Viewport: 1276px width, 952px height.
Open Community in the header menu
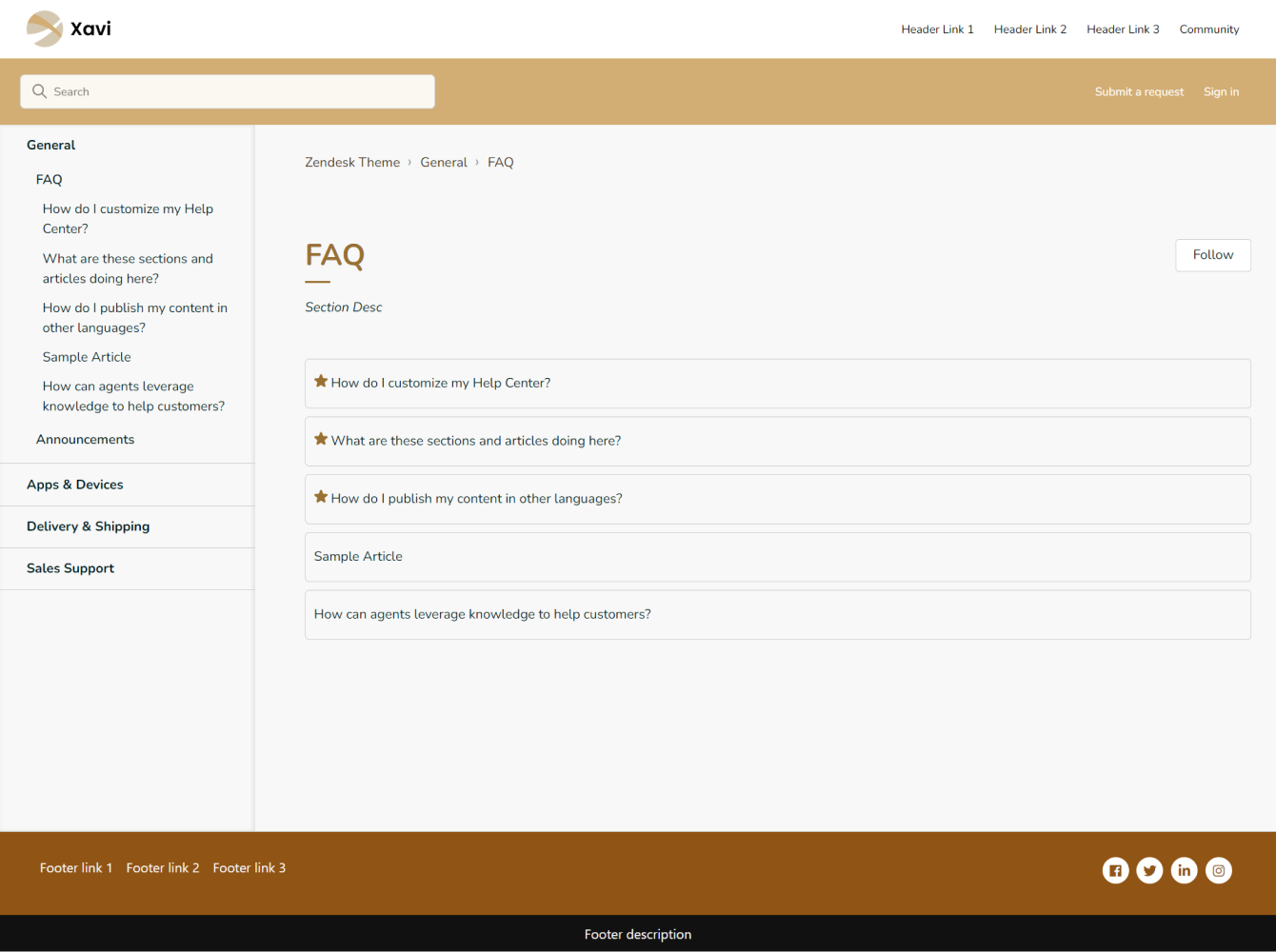(x=1208, y=30)
